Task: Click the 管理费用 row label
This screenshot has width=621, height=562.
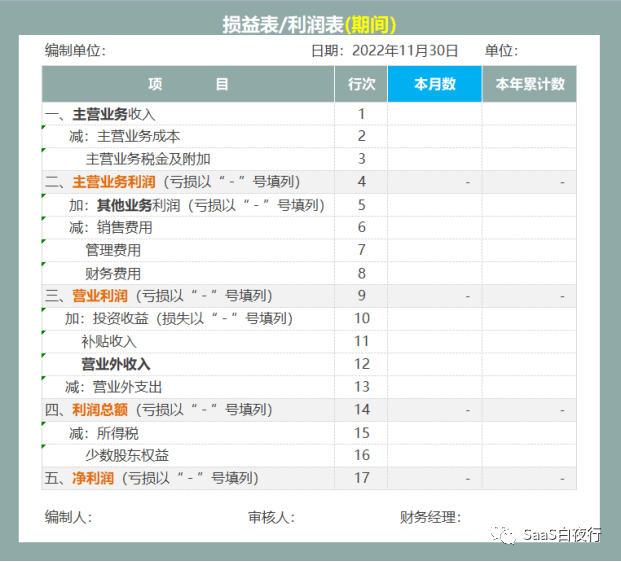Action: point(113,250)
